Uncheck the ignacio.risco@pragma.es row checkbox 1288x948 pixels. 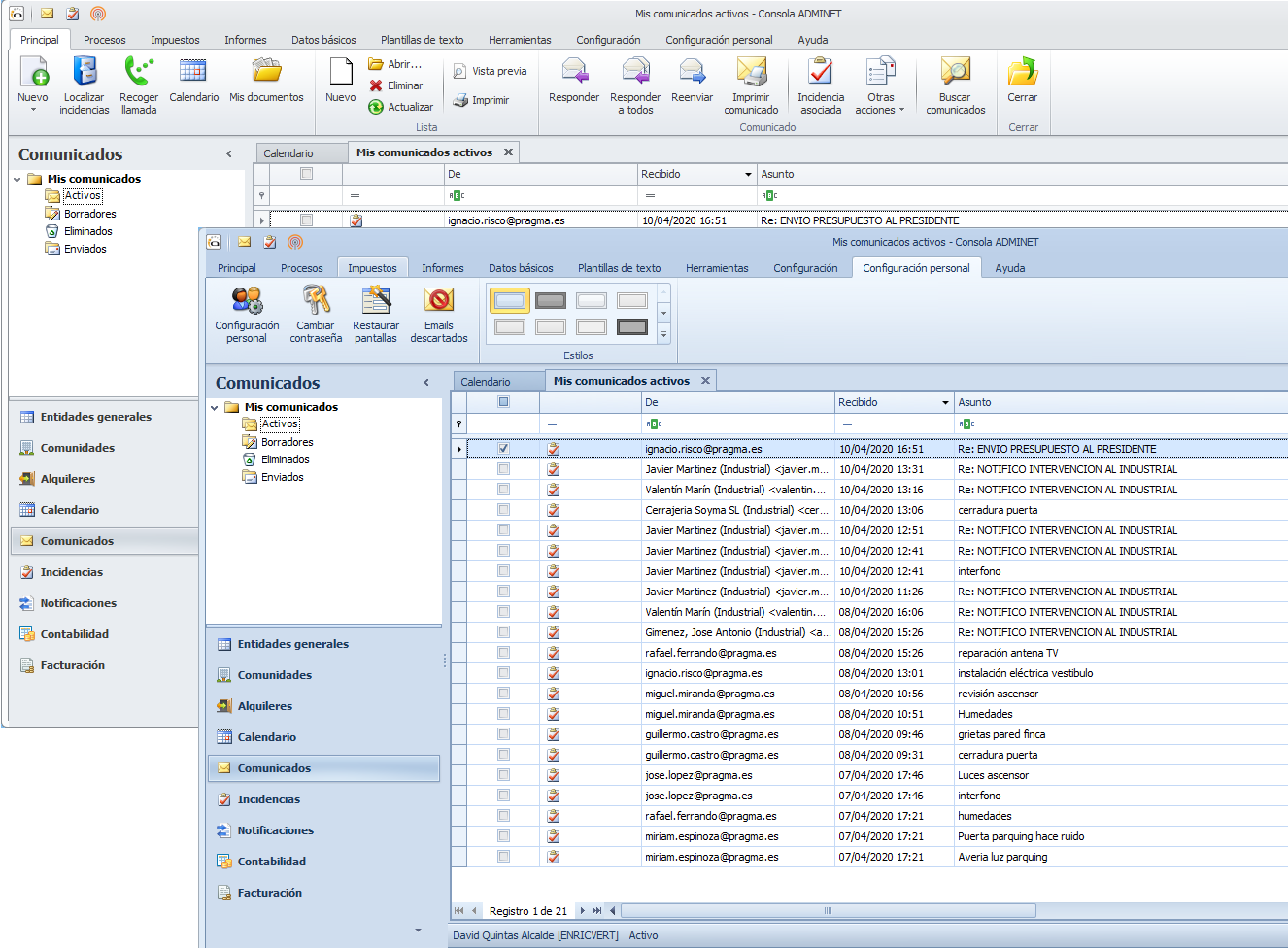coord(503,449)
